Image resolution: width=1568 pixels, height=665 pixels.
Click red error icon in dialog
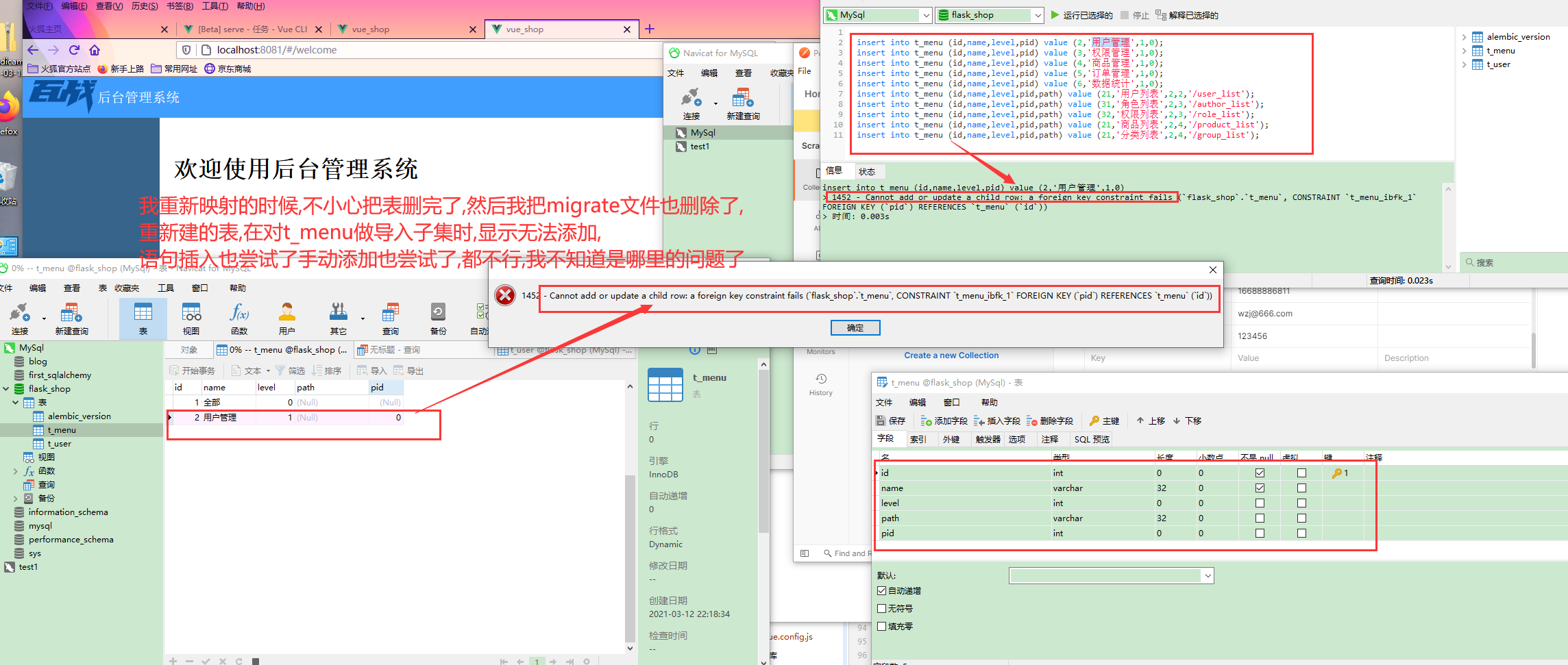coord(506,295)
